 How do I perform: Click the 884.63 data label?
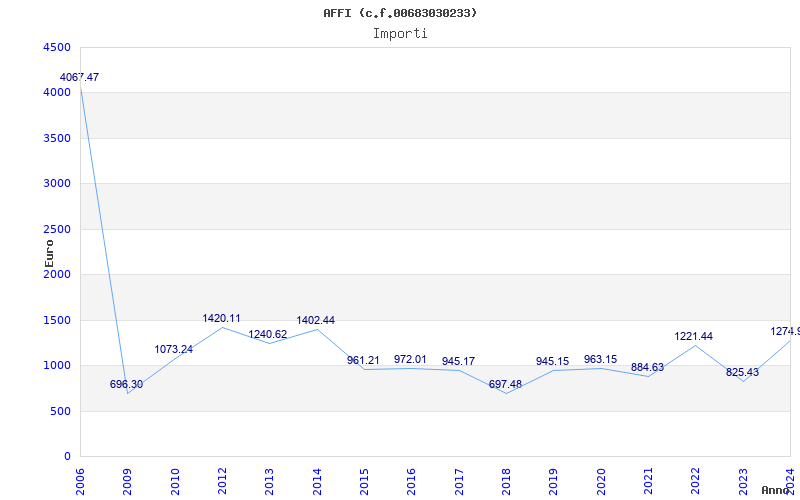tap(647, 367)
